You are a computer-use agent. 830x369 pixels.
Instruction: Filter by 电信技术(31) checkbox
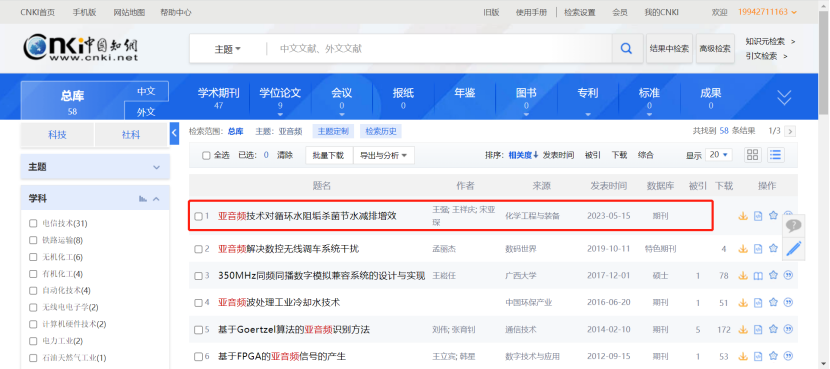point(33,223)
